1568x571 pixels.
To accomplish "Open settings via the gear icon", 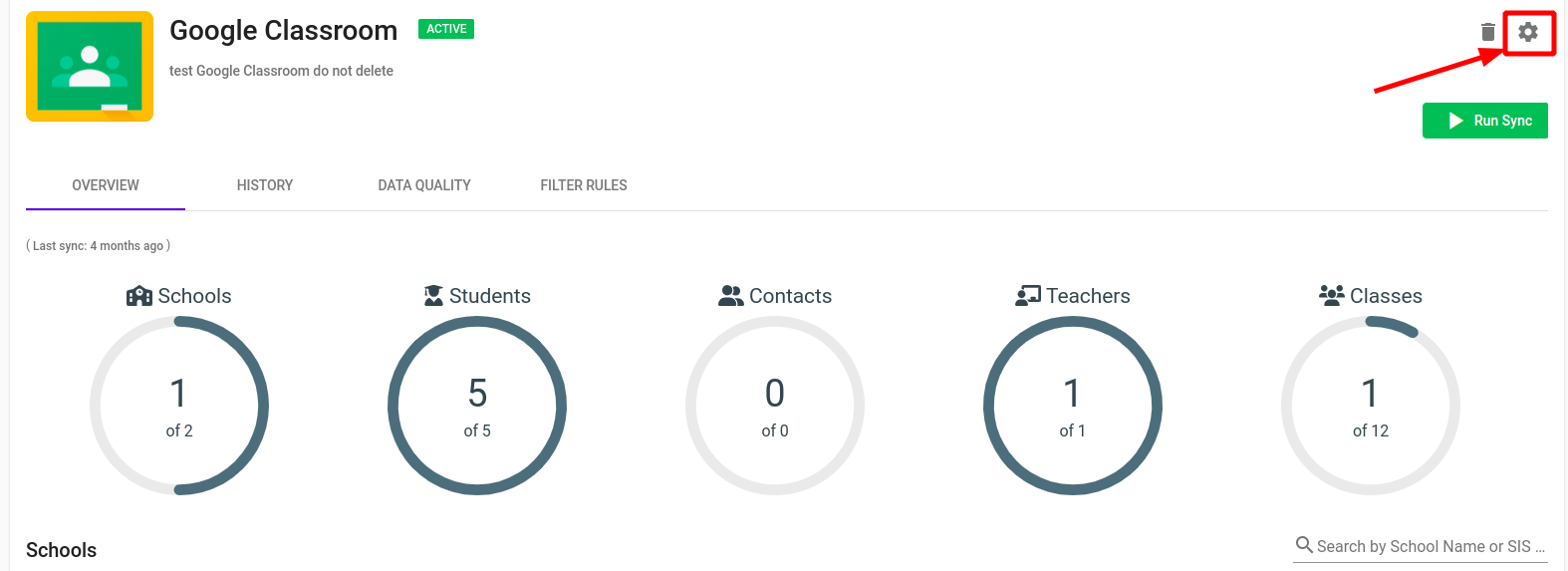I will coord(1528,32).
